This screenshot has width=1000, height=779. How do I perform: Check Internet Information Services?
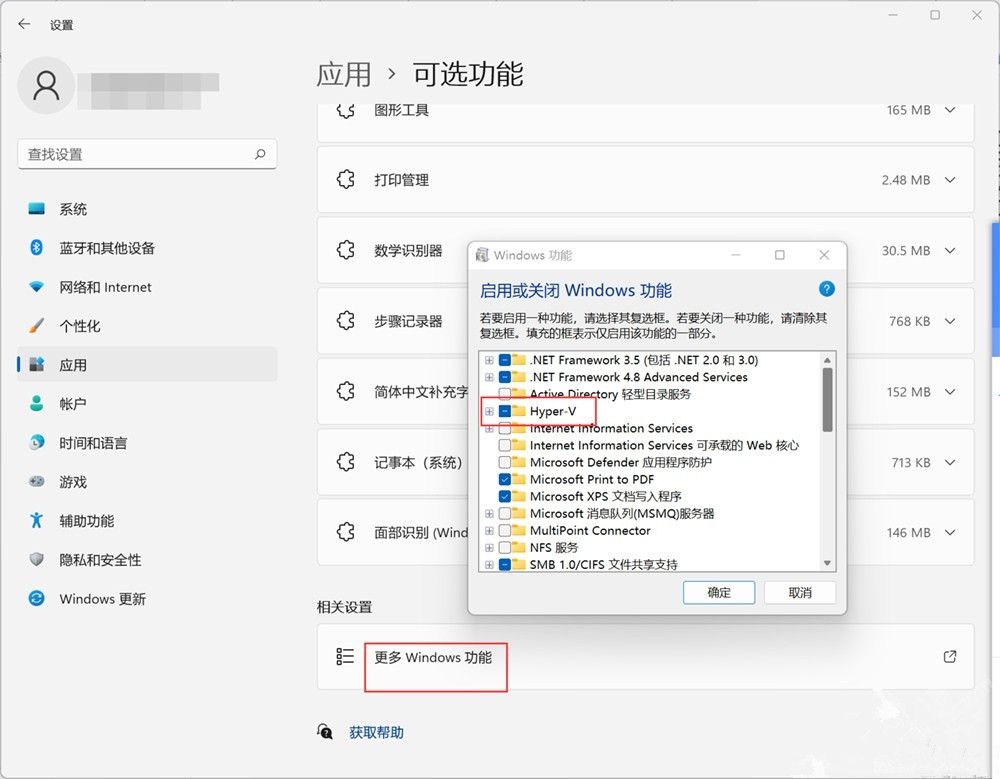coord(504,428)
